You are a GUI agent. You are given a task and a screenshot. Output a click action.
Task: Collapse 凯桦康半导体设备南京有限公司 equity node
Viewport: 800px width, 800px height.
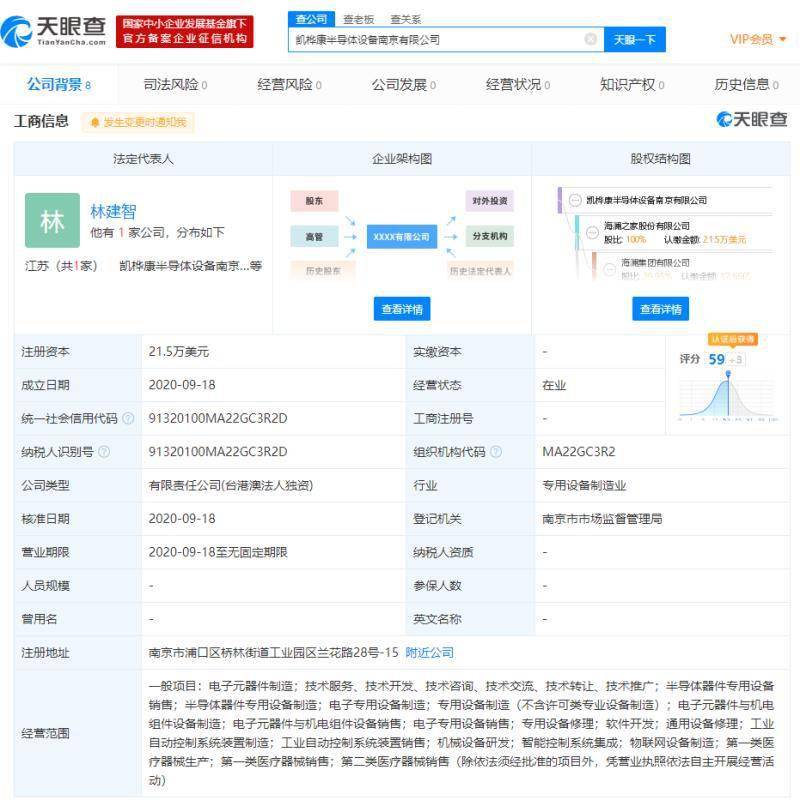click(x=575, y=200)
